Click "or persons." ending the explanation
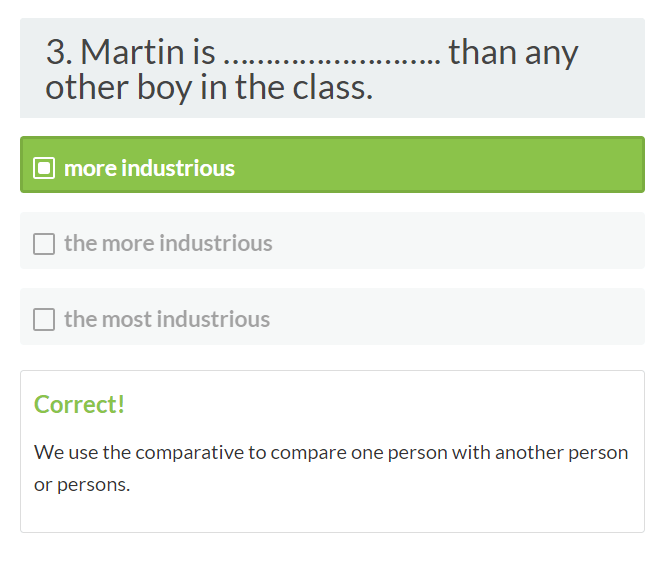Viewport: 671px width, 562px height. coord(82,485)
